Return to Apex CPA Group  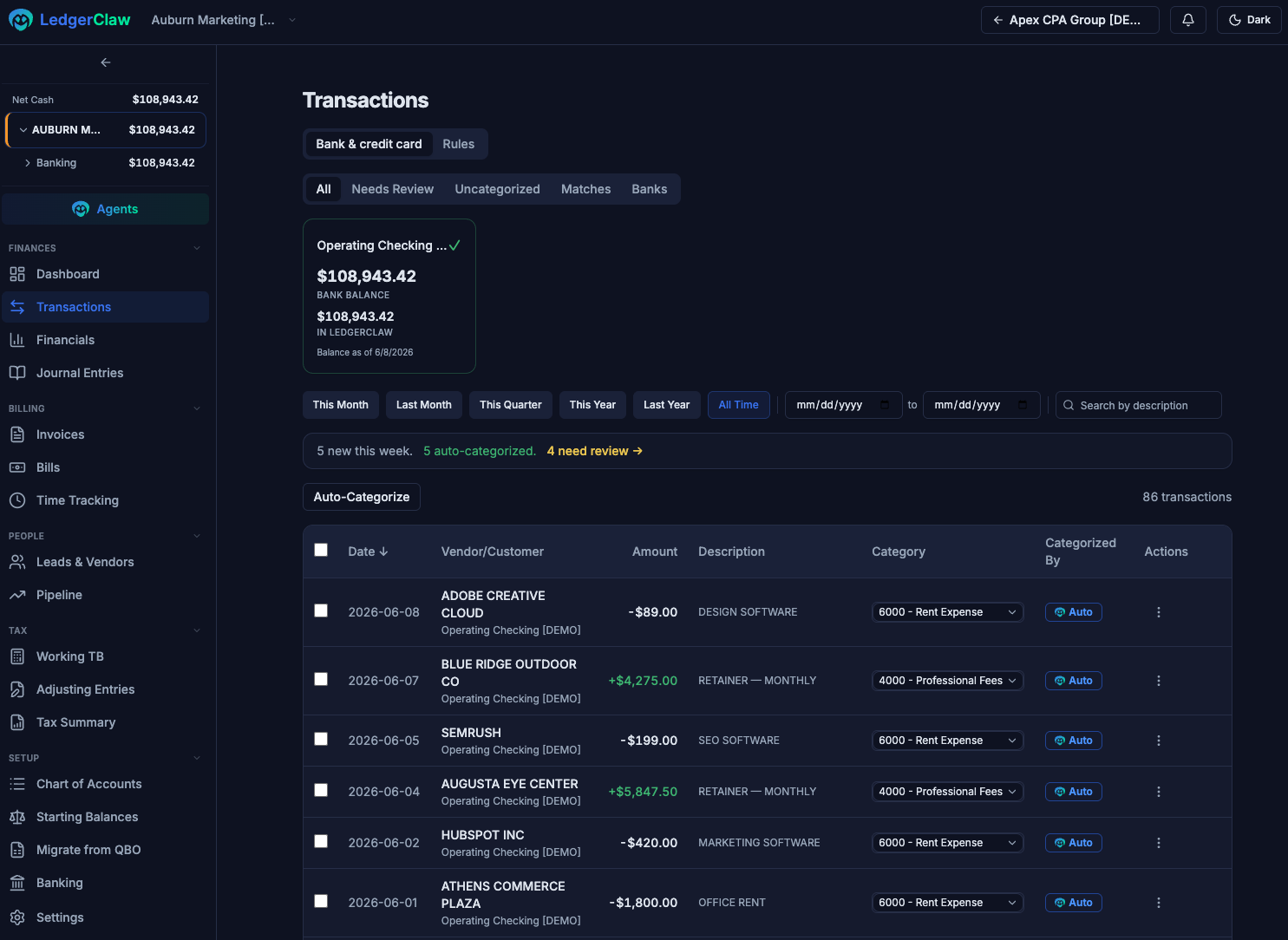tap(1069, 20)
